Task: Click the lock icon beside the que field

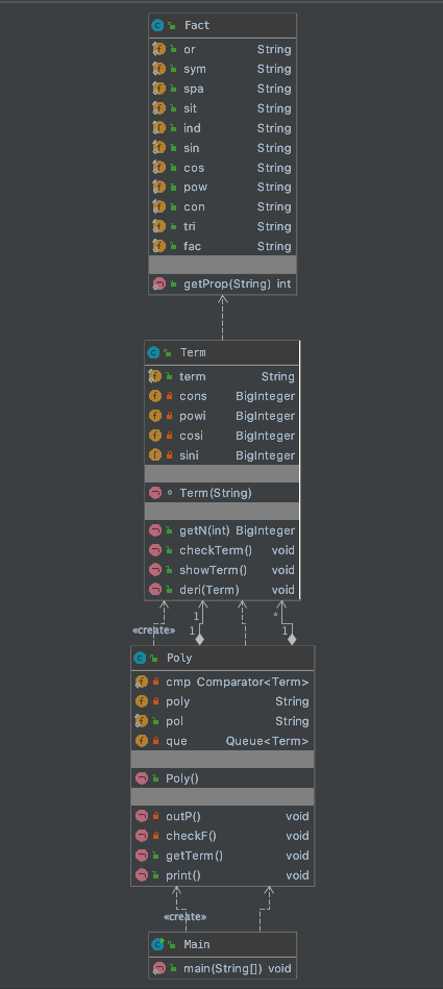Action: click(x=155, y=741)
